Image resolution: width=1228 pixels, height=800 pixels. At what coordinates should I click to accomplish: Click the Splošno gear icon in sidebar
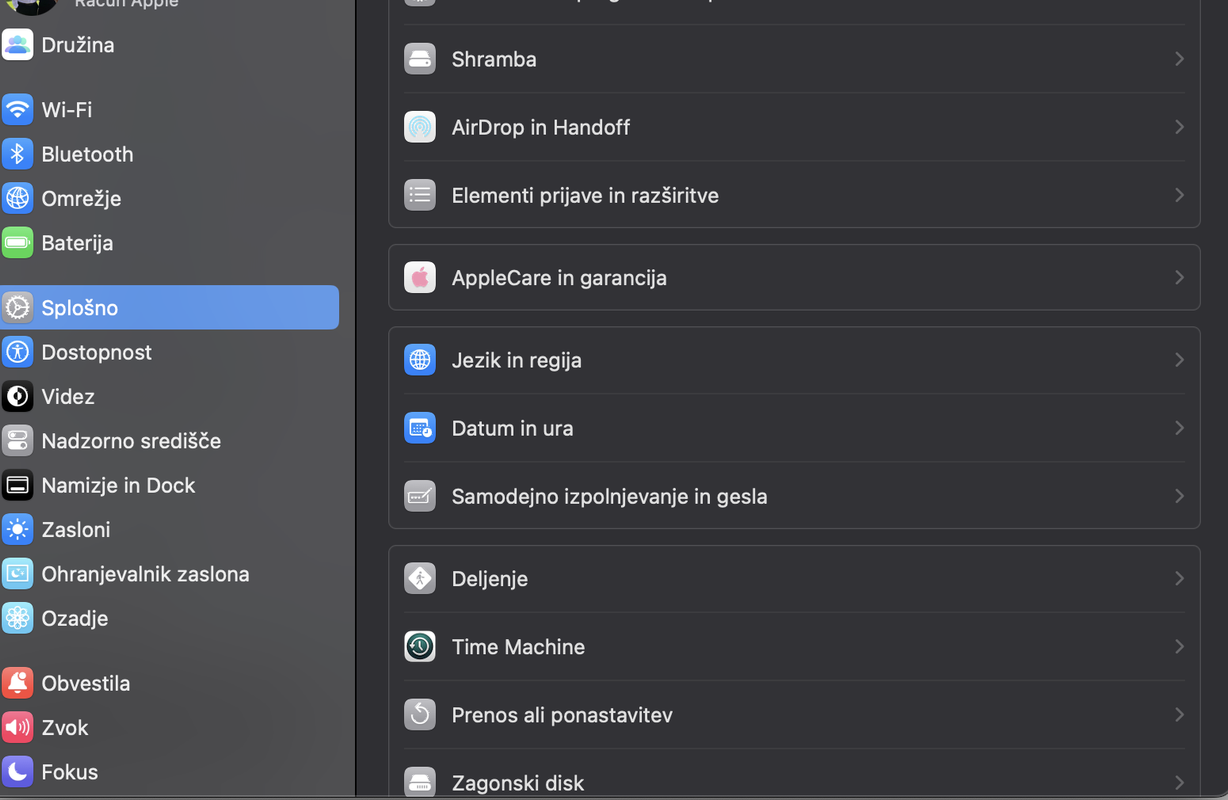pyautogui.click(x=17, y=308)
